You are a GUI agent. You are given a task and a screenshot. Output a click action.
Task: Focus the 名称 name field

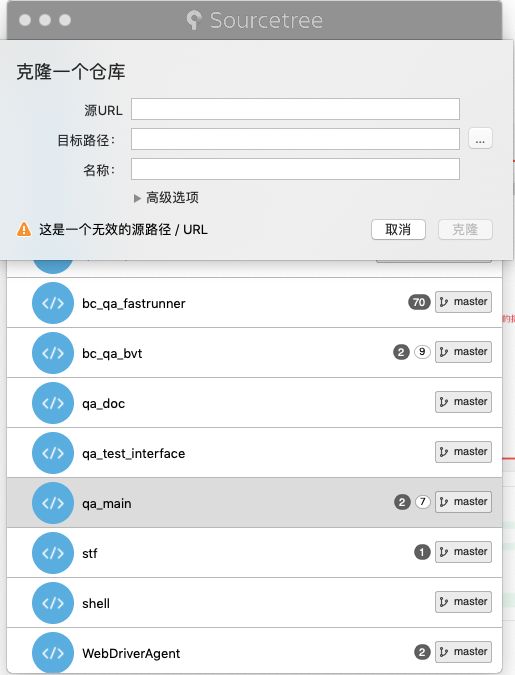(295, 169)
